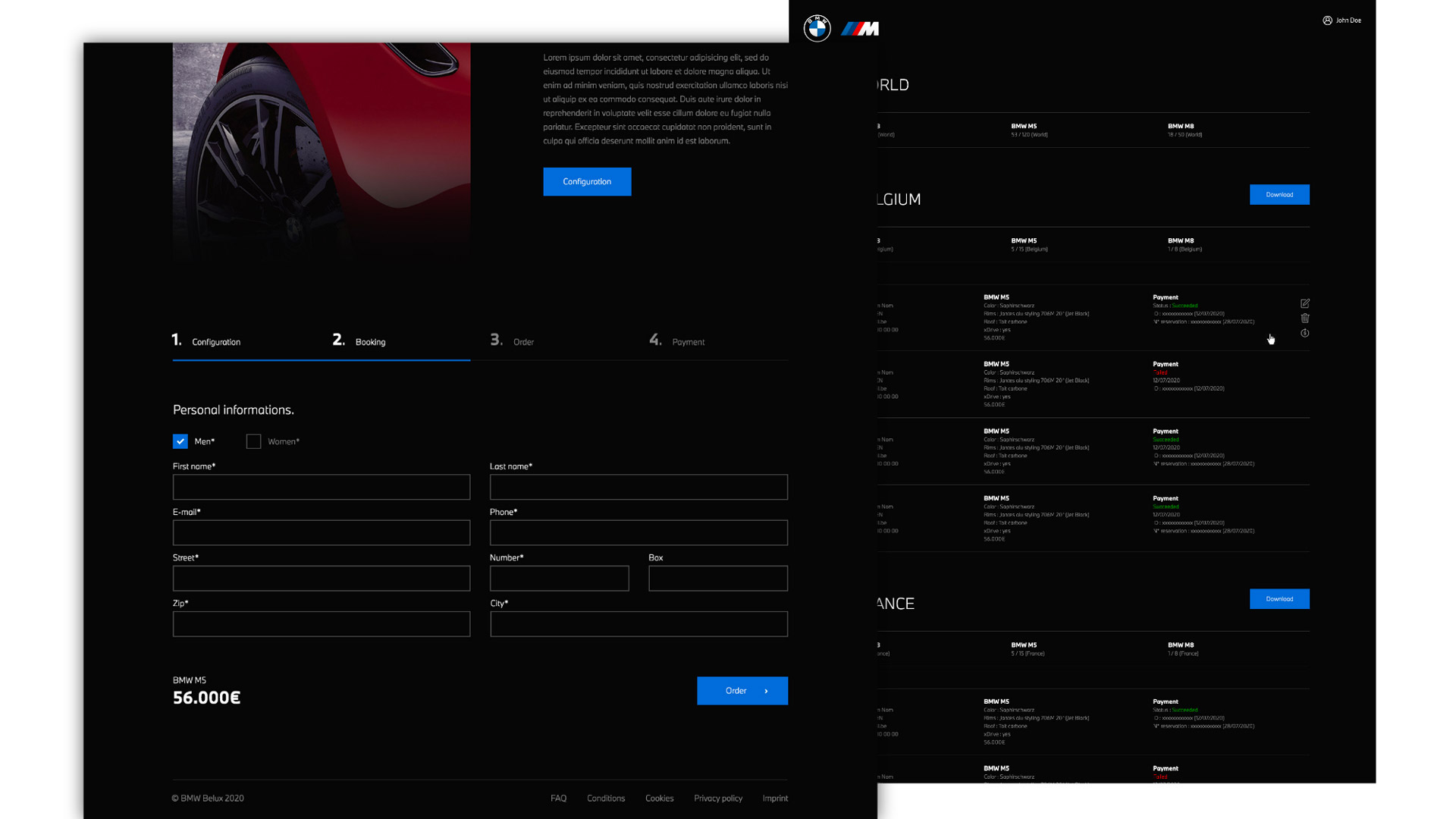Go to step 1 Configuration tab
The height and width of the screenshot is (819, 1456).
[206, 341]
